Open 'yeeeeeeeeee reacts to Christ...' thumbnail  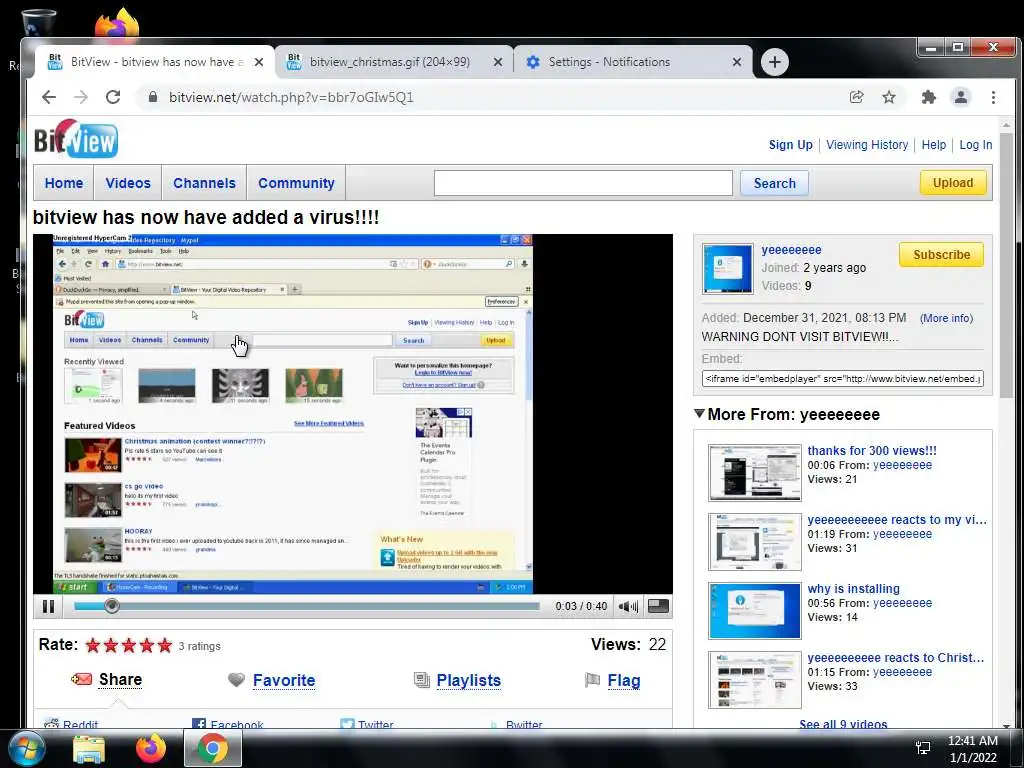tap(754, 680)
